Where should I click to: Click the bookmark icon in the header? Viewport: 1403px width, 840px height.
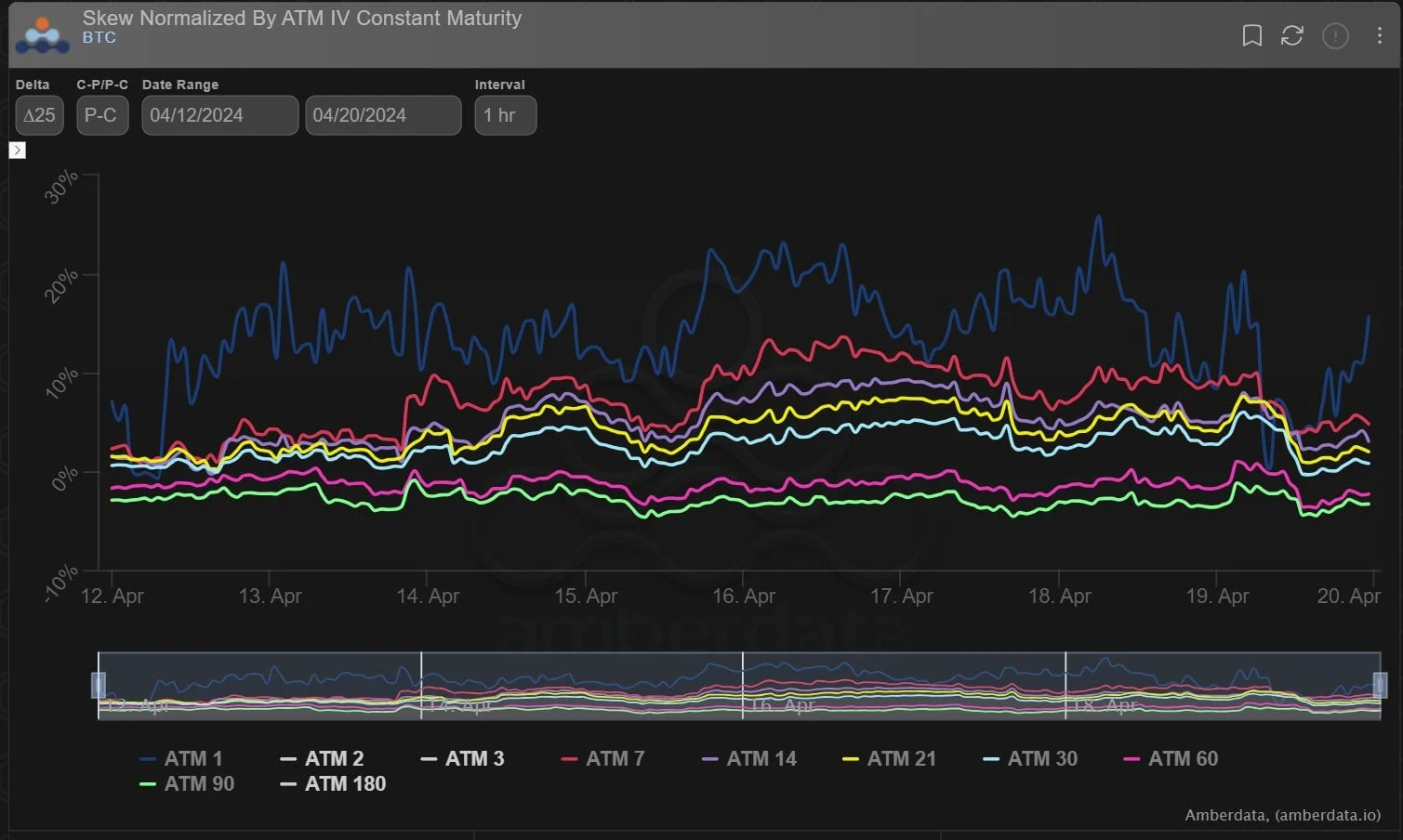coord(1252,36)
